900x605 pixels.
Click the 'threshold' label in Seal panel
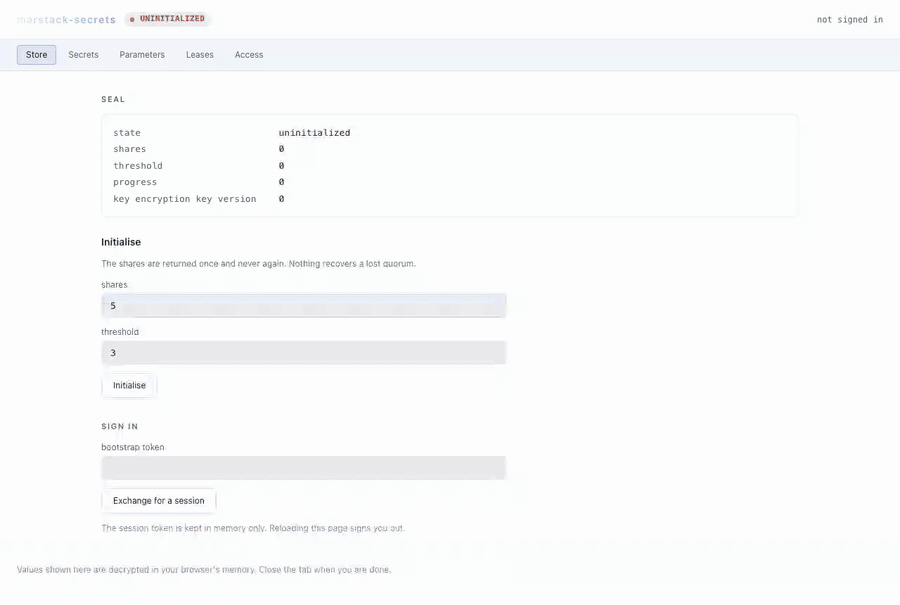pyautogui.click(x=138, y=165)
